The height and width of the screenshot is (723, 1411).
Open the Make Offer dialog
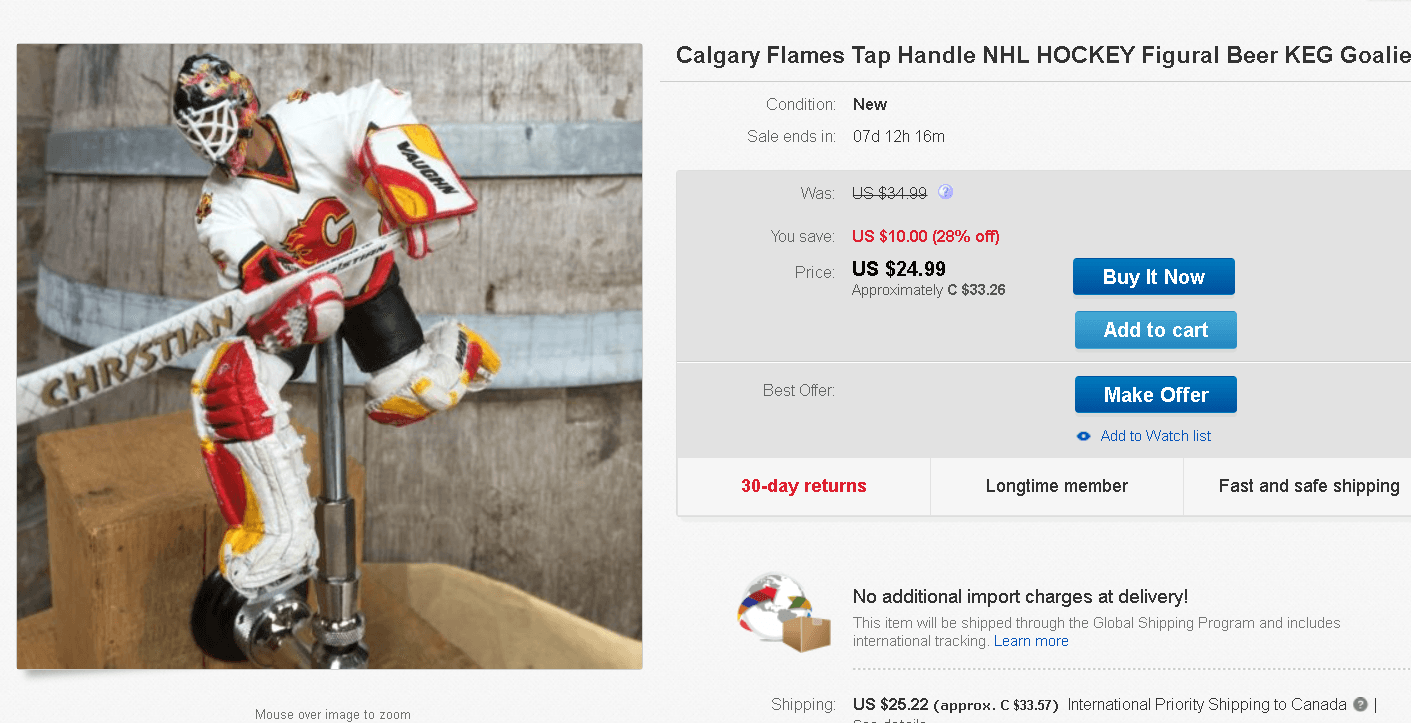pos(1155,395)
